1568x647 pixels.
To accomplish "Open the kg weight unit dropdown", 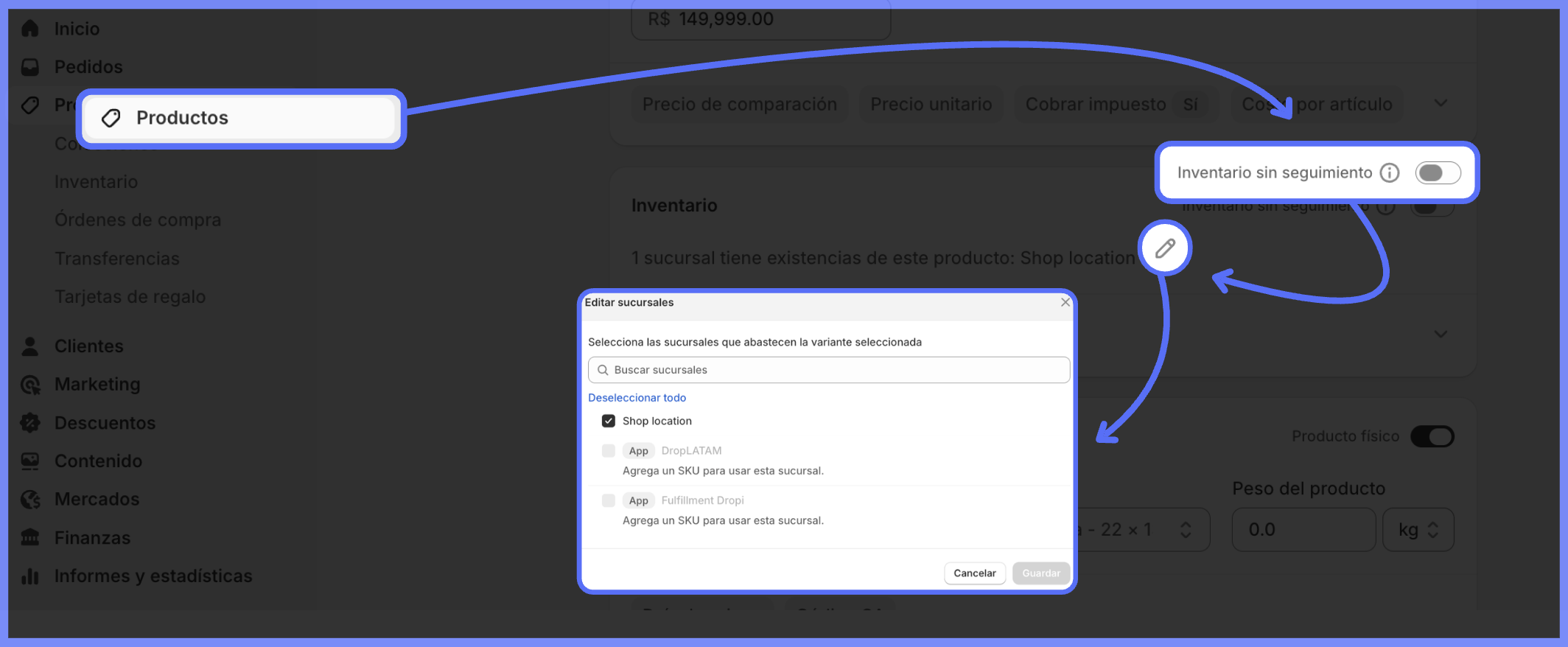I will (1418, 530).
